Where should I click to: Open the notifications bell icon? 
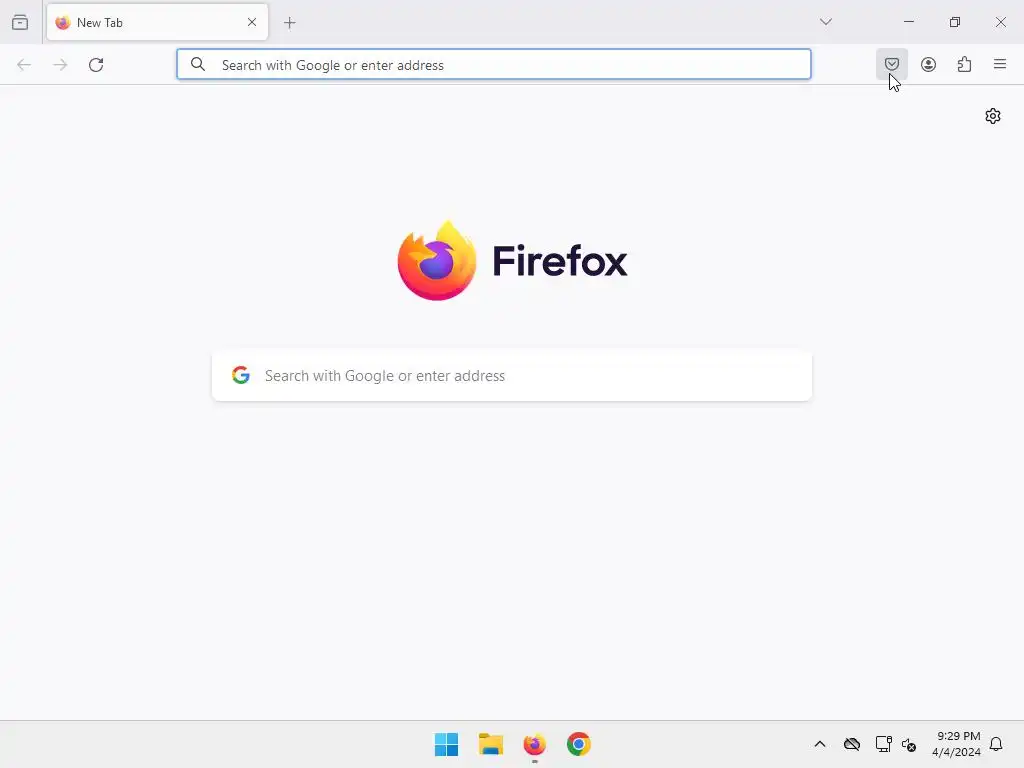click(996, 744)
